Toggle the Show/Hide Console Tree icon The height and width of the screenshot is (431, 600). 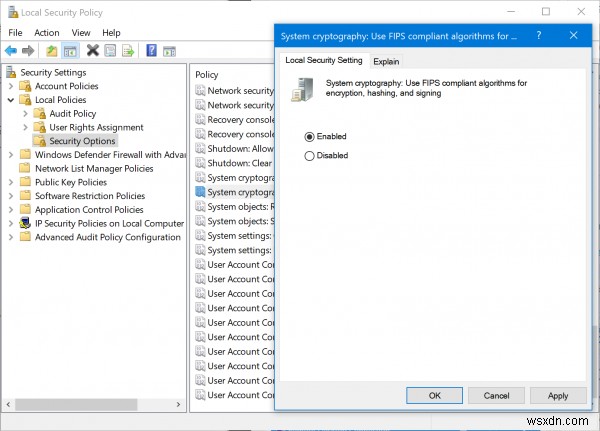click(x=71, y=50)
